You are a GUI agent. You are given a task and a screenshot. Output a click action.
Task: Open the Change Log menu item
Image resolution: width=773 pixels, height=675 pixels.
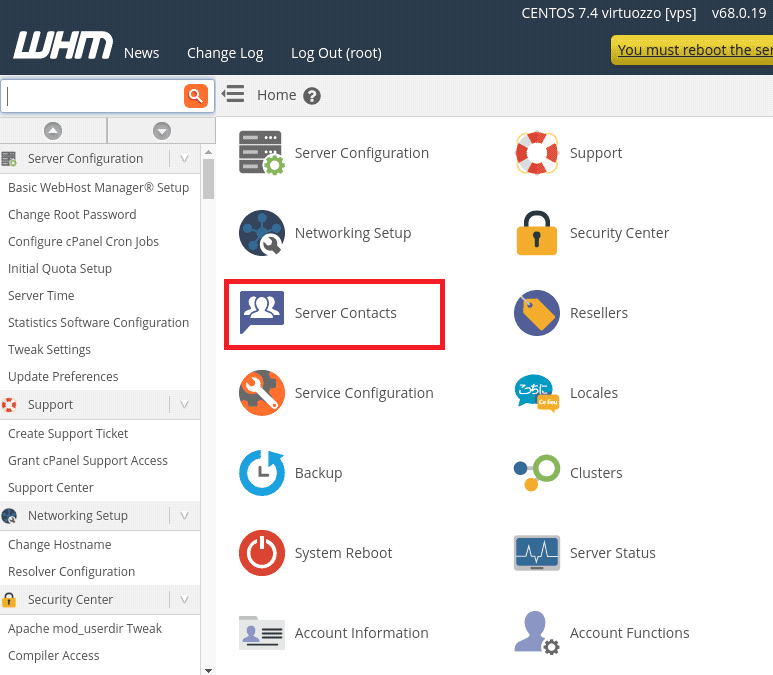tap(225, 53)
